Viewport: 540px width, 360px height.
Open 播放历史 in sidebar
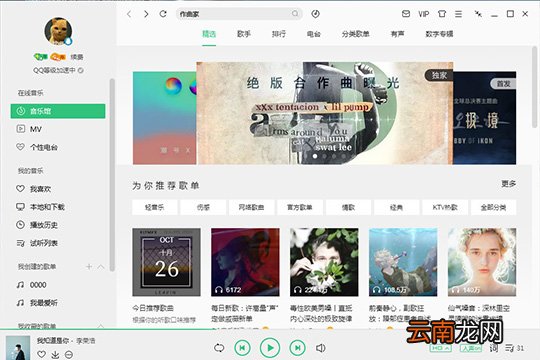coord(37,225)
